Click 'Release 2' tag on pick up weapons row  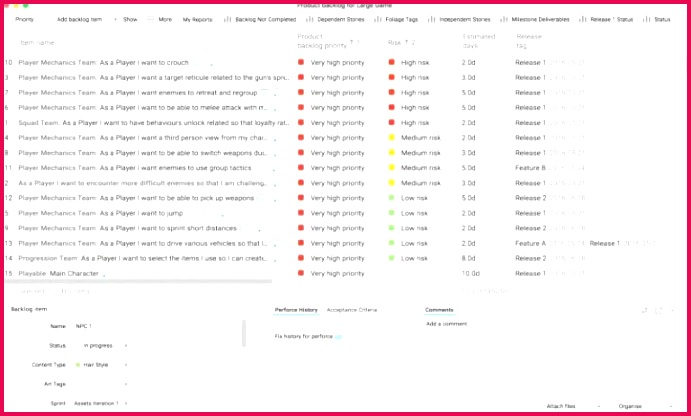click(x=531, y=198)
